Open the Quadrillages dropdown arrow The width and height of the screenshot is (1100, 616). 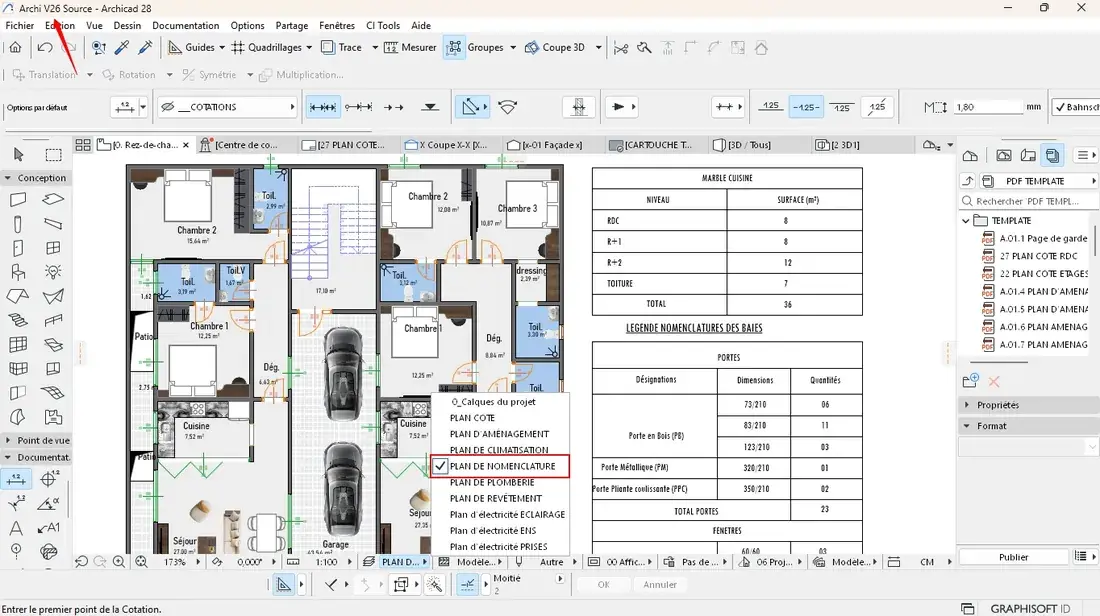(309, 48)
